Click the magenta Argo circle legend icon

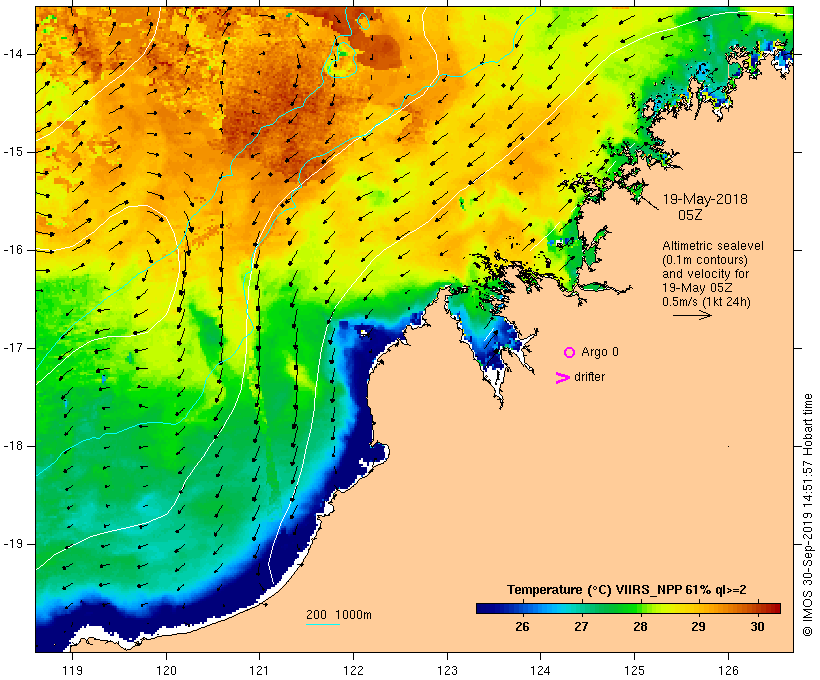click(570, 353)
